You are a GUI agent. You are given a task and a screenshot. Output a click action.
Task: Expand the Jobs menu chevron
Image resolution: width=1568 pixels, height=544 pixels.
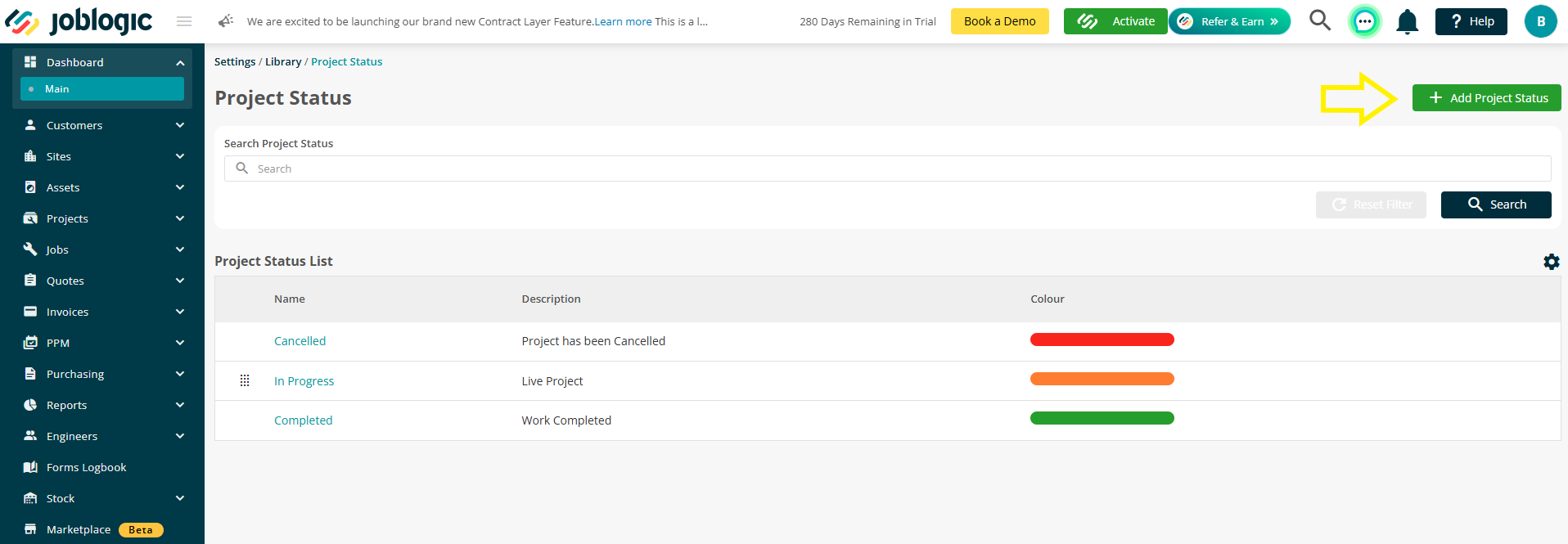pyautogui.click(x=180, y=250)
